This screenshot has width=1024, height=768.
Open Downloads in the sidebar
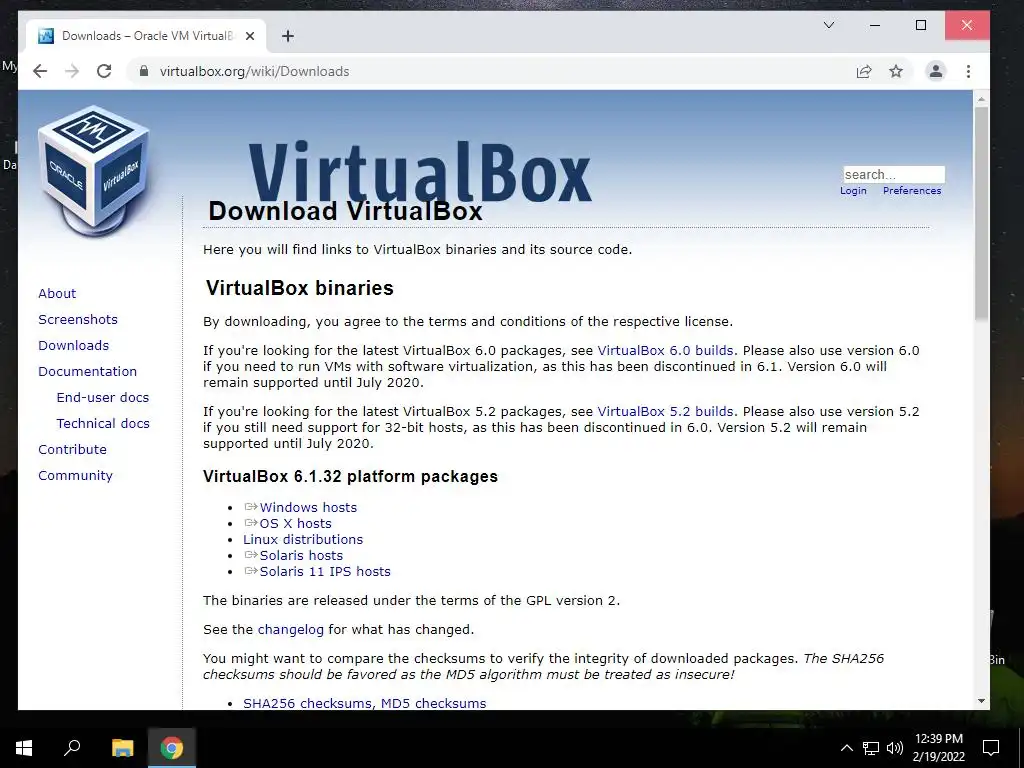point(73,345)
